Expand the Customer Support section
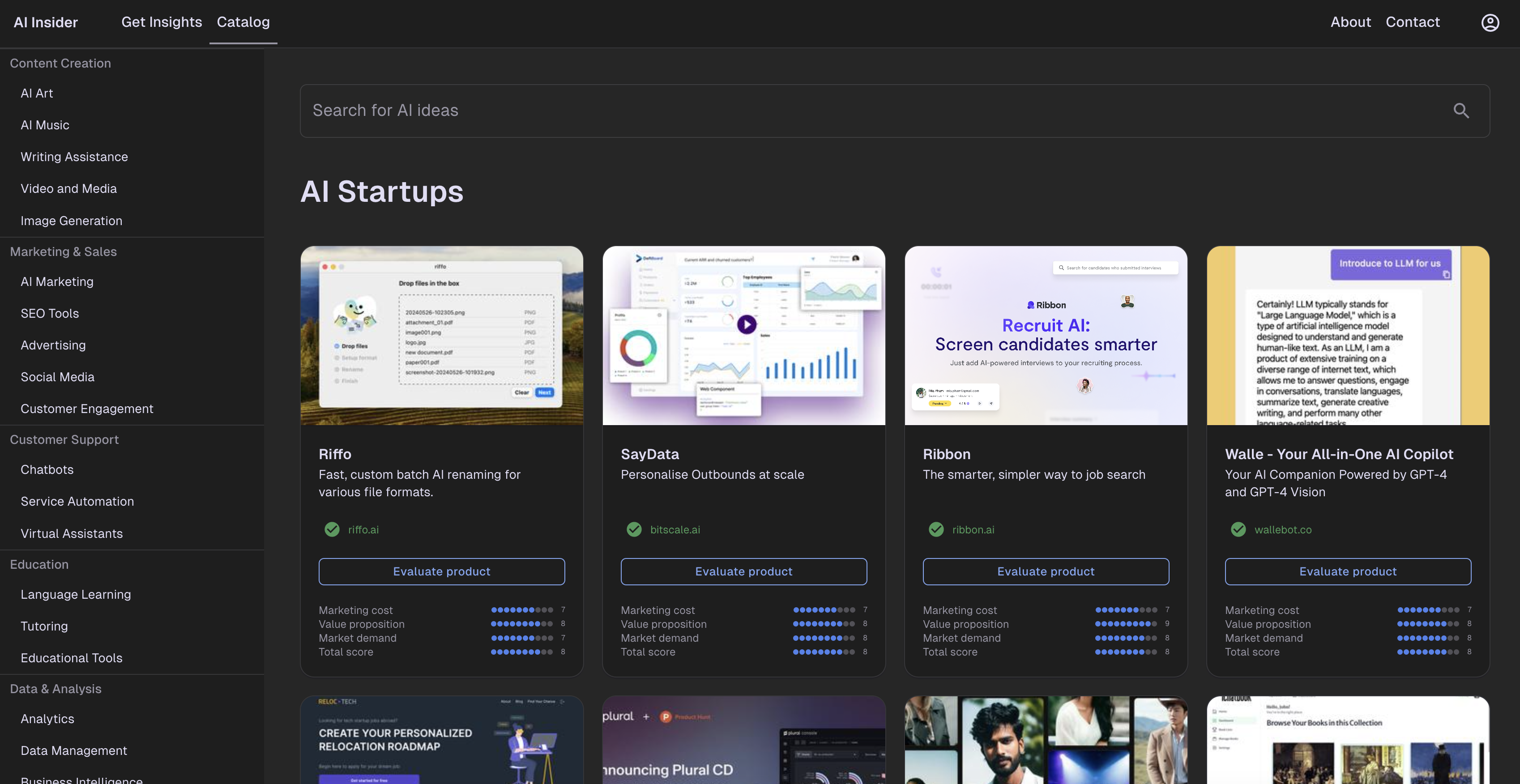 [64, 439]
